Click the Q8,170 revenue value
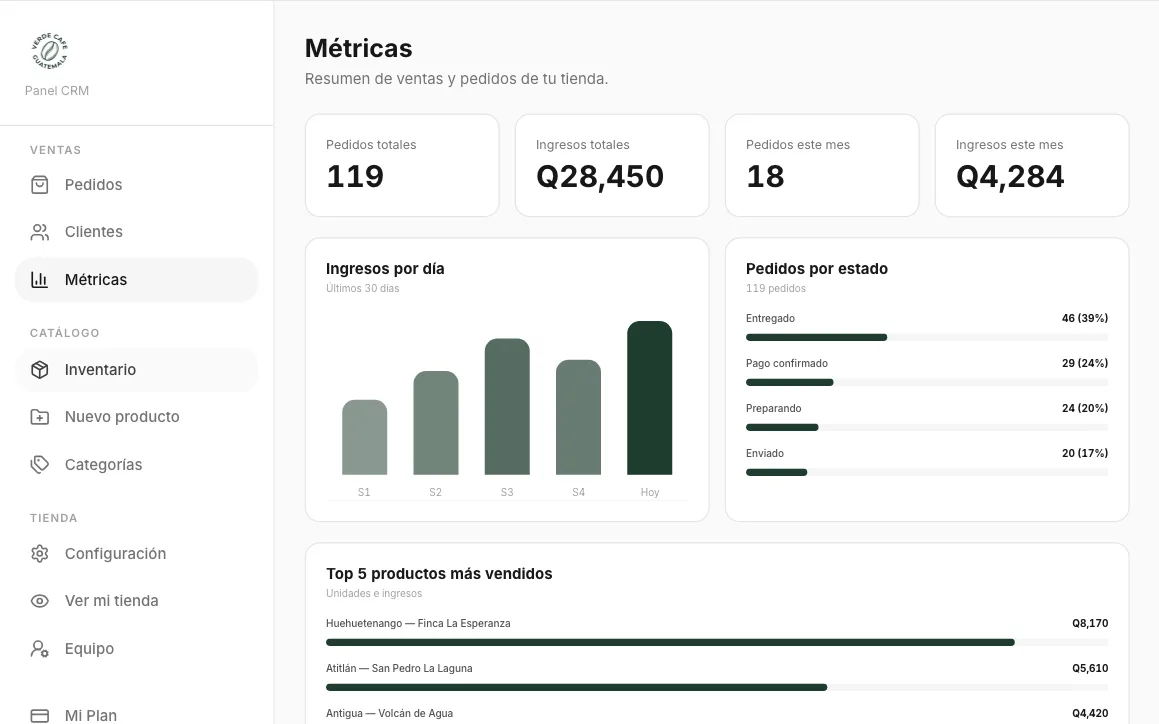1159x724 pixels. [x=1090, y=623]
